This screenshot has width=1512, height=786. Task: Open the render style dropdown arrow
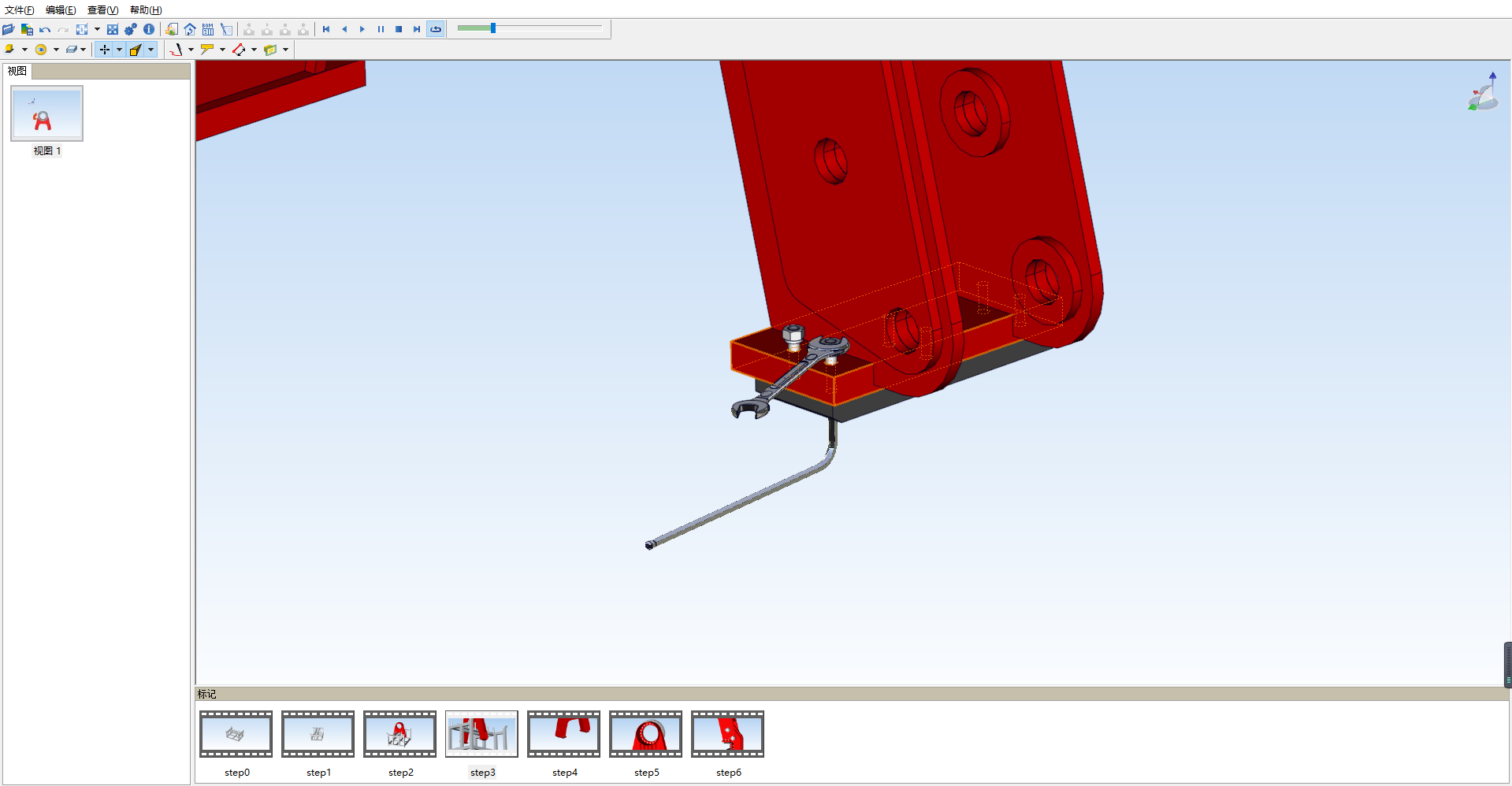[24, 50]
